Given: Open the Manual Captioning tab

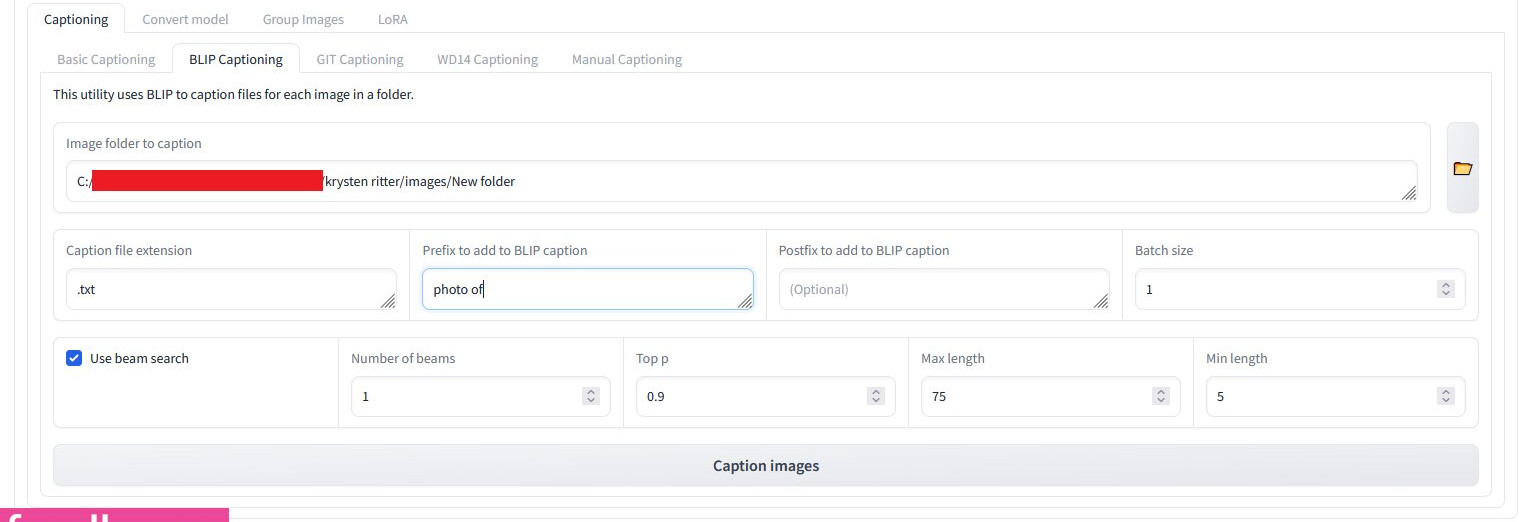Looking at the screenshot, I should 626,59.
